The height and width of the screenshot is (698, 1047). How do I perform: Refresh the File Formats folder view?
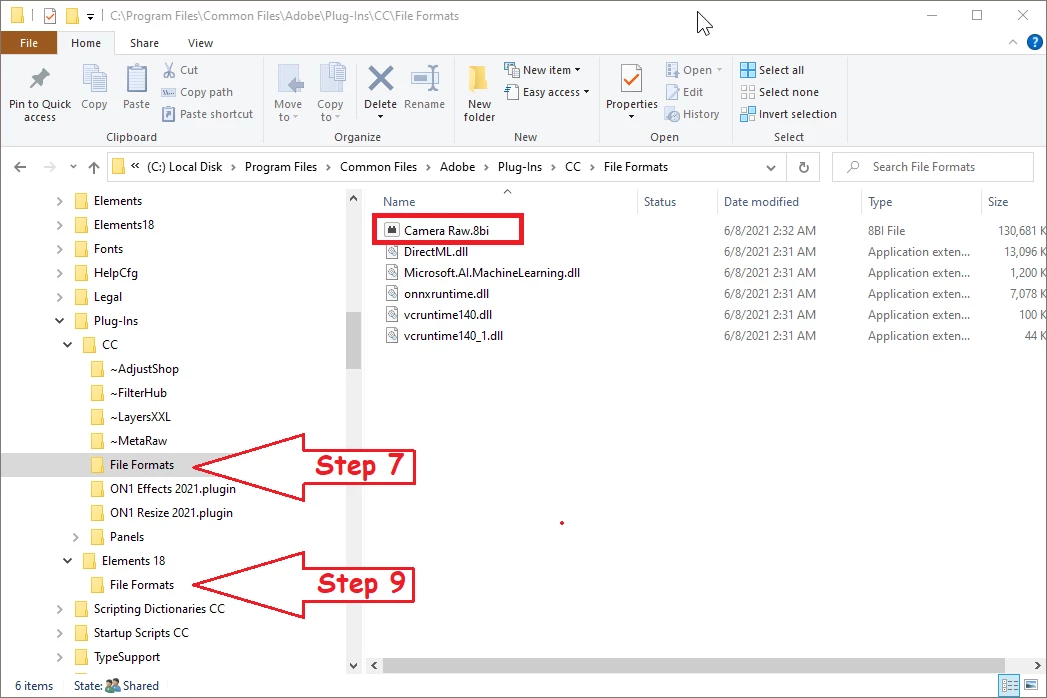pyautogui.click(x=804, y=167)
